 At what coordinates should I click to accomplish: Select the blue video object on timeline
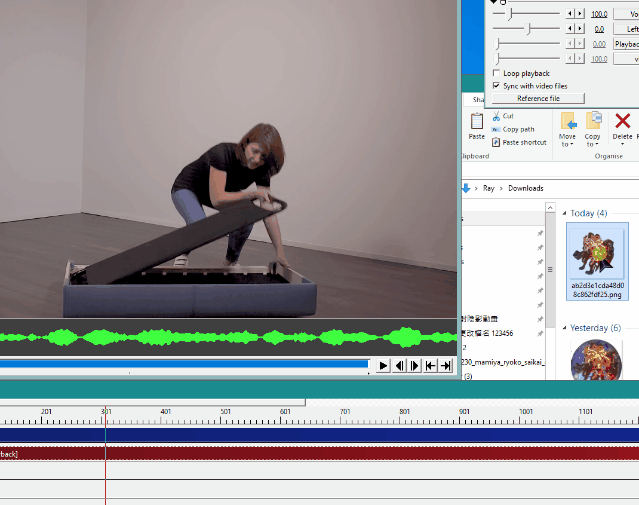[320, 434]
